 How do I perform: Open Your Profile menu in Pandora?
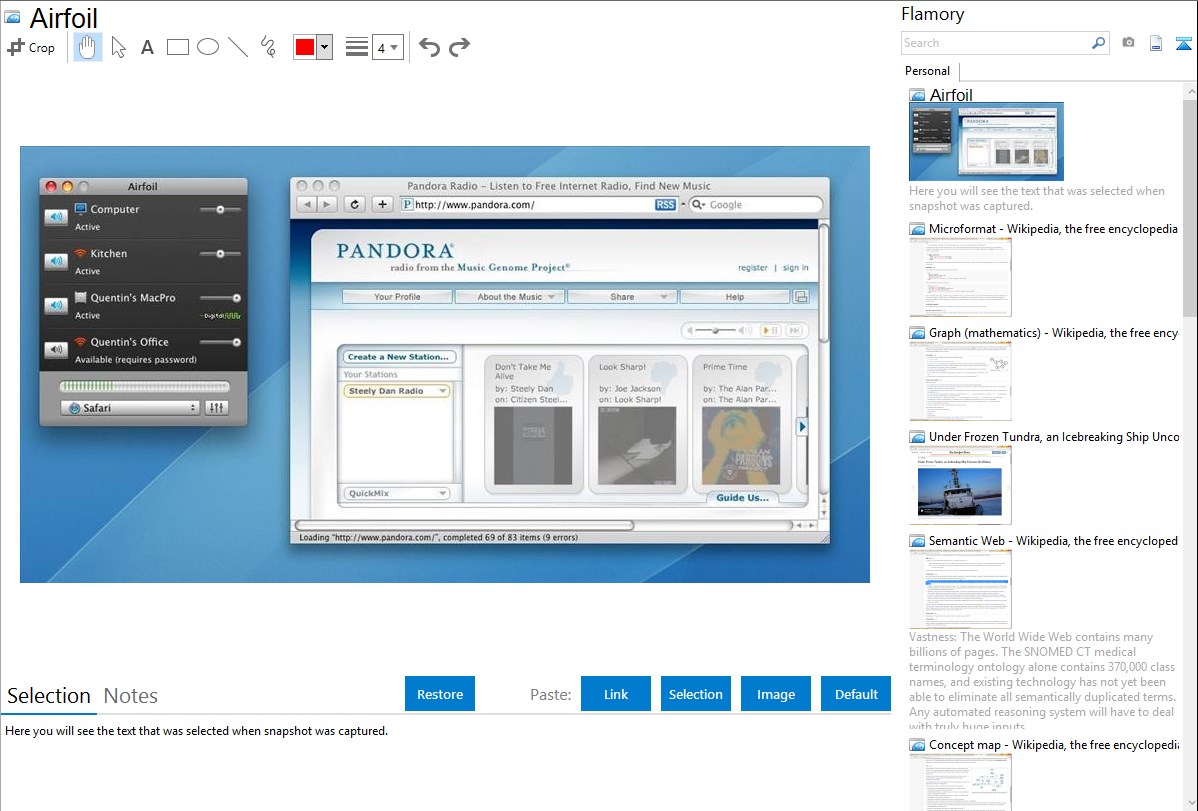click(x=397, y=297)
